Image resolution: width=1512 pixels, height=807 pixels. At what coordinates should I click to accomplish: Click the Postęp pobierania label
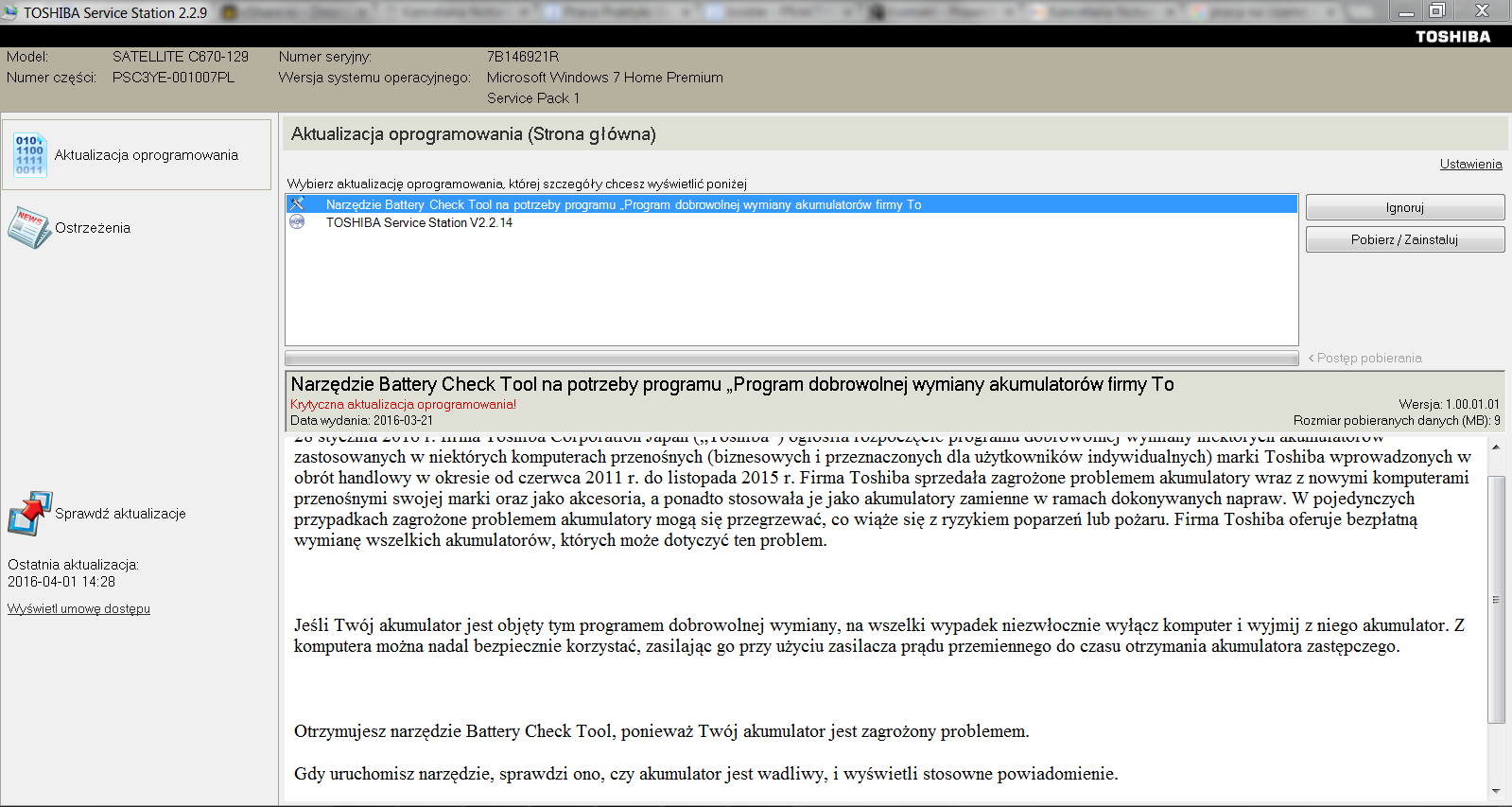[1364, 359]
